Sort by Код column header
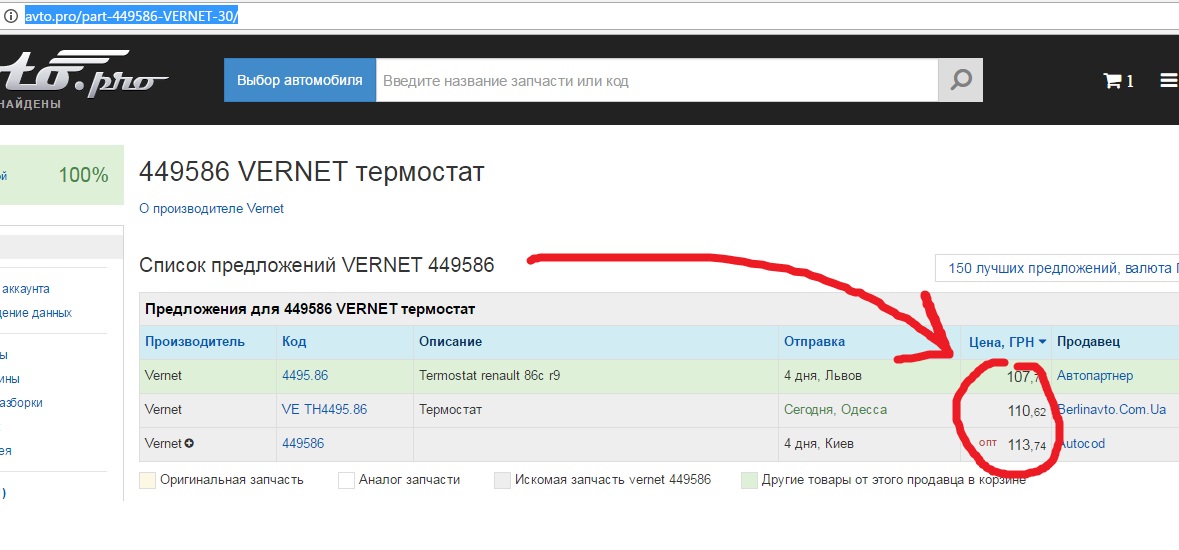The height and width of the screenshot is (550, 1179). tap(294, 342)
